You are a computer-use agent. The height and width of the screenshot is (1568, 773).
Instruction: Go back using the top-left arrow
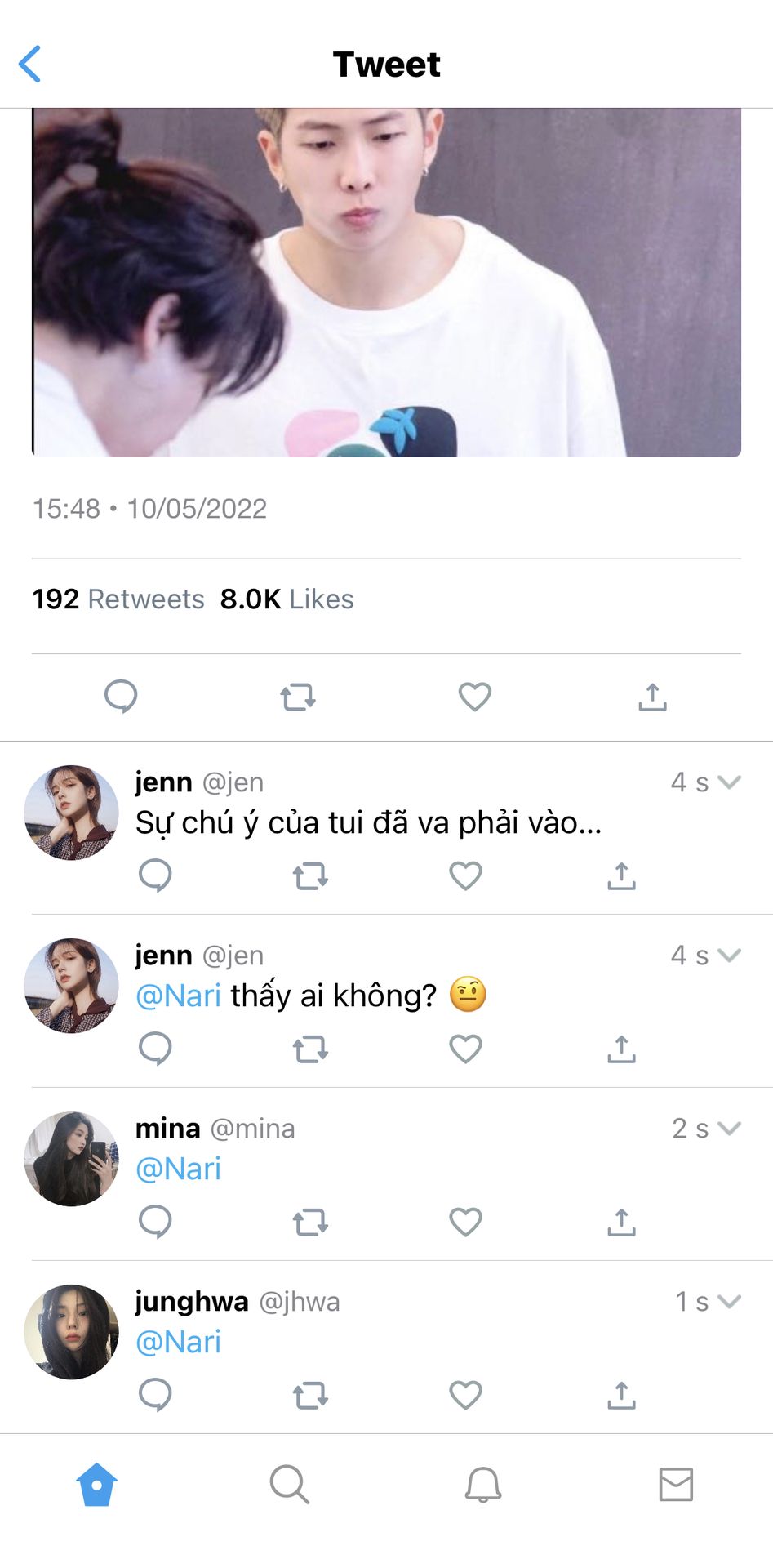pos(30,65)
